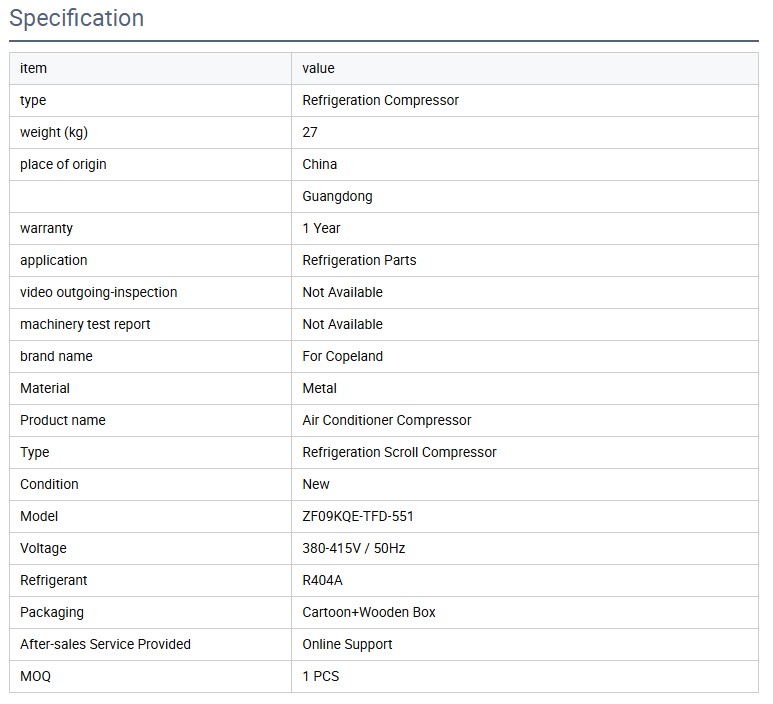Select the R404A refrigerant value
This screenshot has width=773, height=704.
[322, 580]
